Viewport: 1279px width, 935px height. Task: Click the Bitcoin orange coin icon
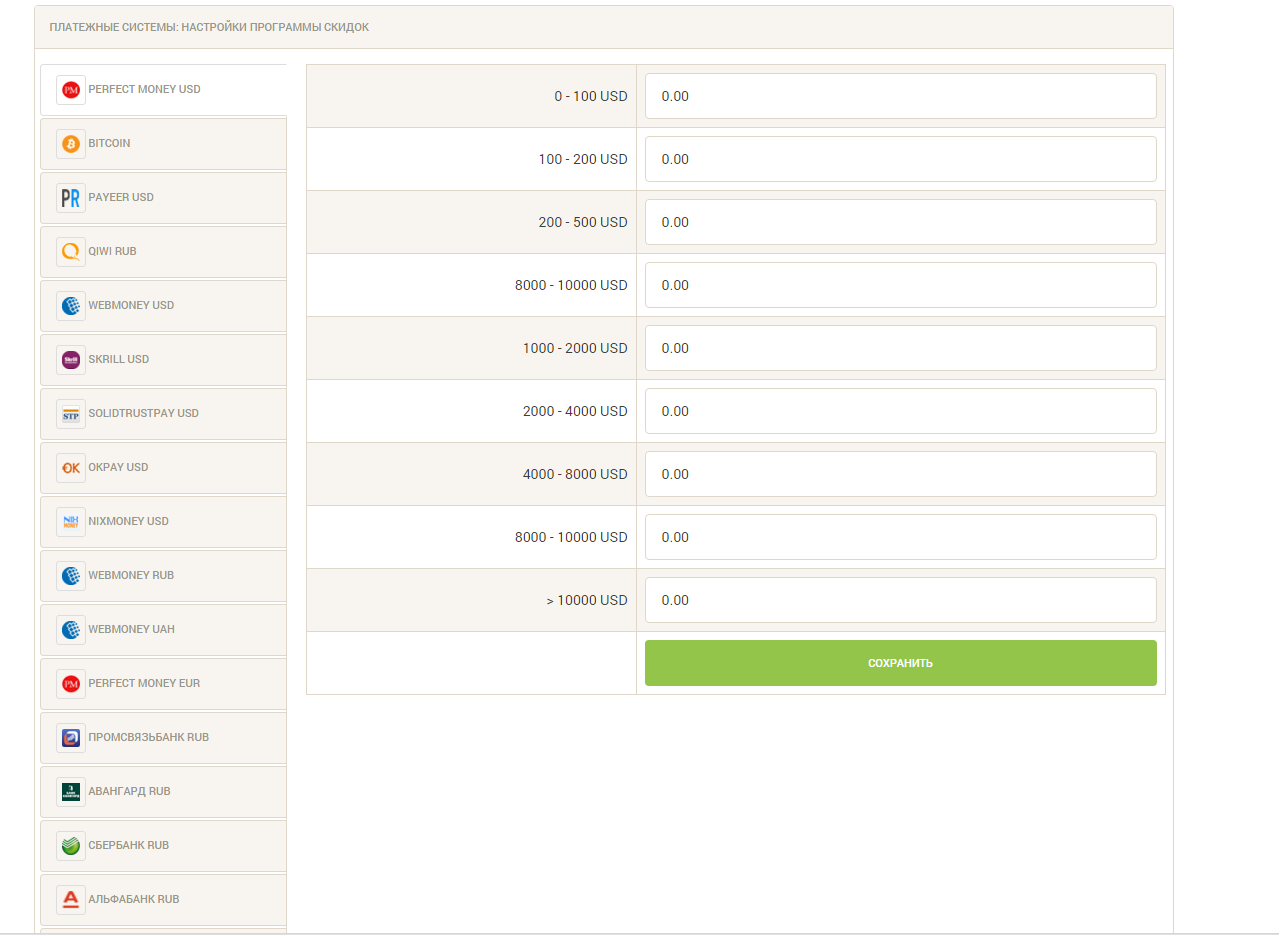71,144
